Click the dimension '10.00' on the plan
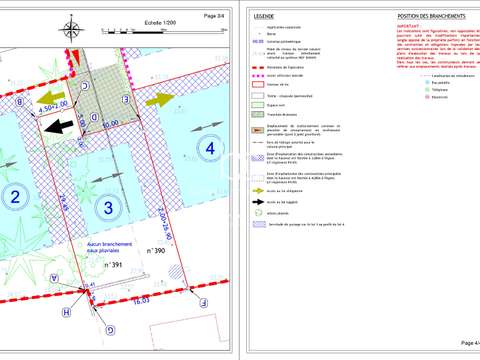The image size is (480, 360). tap(110, 124)
